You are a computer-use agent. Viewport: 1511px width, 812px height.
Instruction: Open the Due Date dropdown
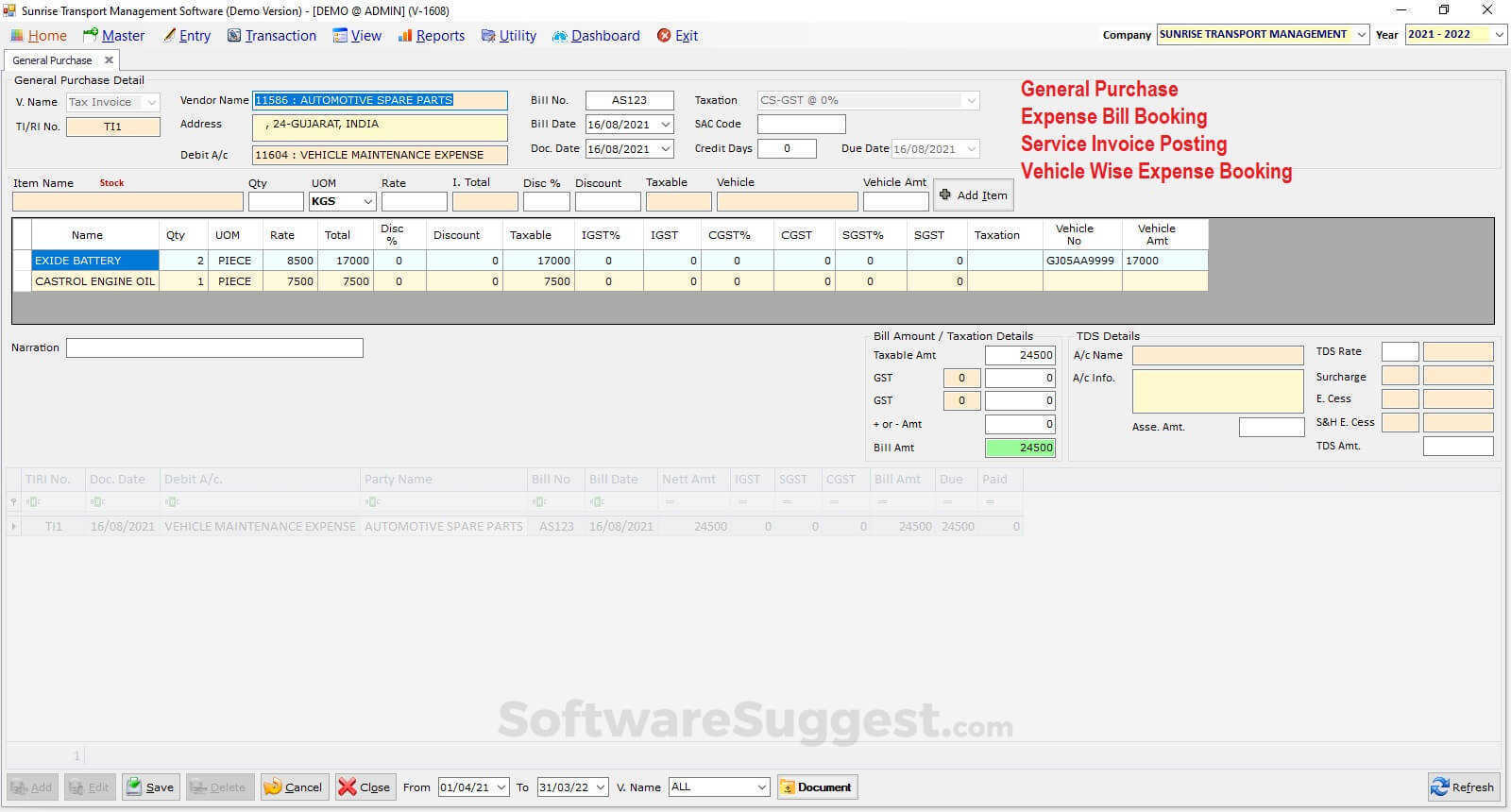[x=971, y=149]
